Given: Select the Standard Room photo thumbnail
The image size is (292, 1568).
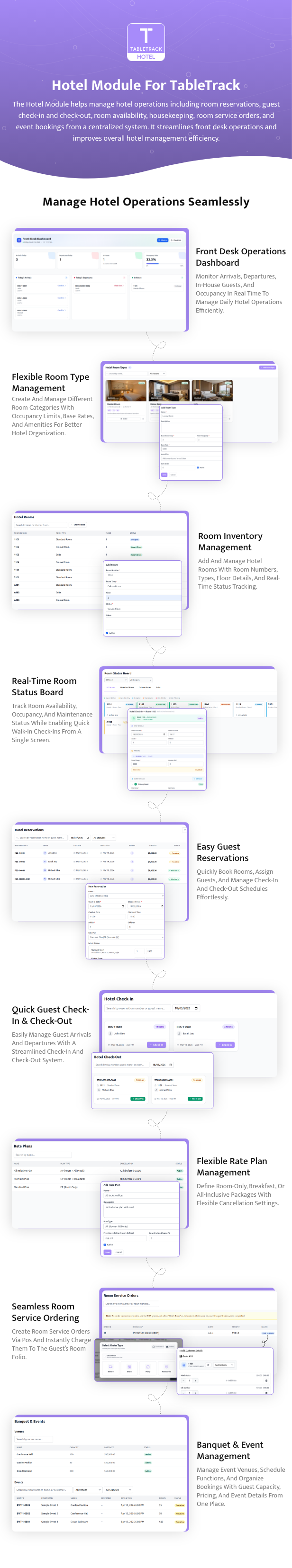Looking at the screenshot, I should tap(126, 390).
